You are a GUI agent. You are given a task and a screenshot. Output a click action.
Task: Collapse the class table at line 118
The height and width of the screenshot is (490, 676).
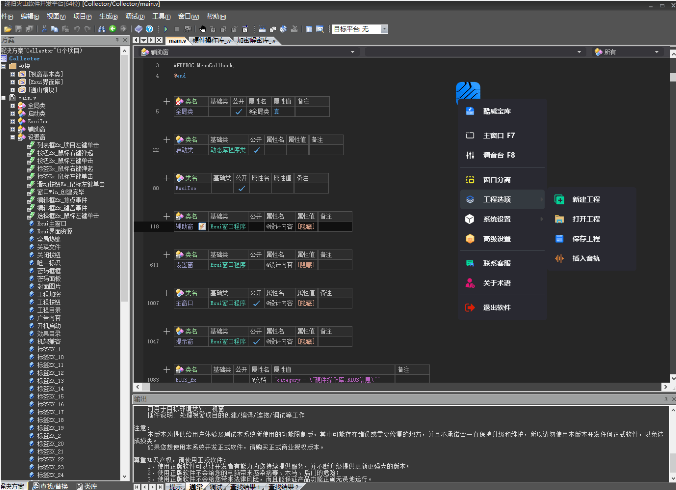point(167,216)
